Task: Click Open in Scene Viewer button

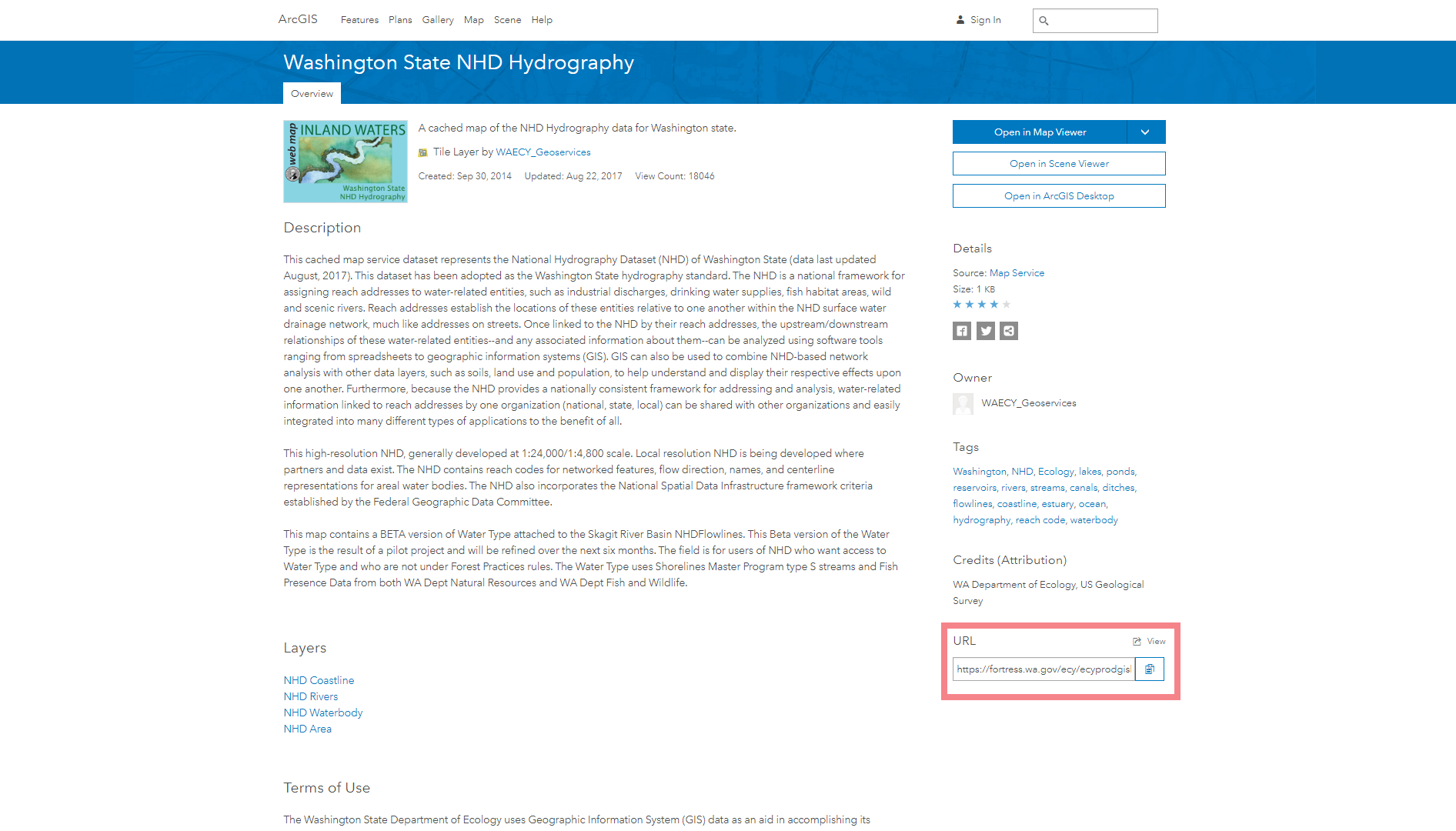Action: [1059, 164]
